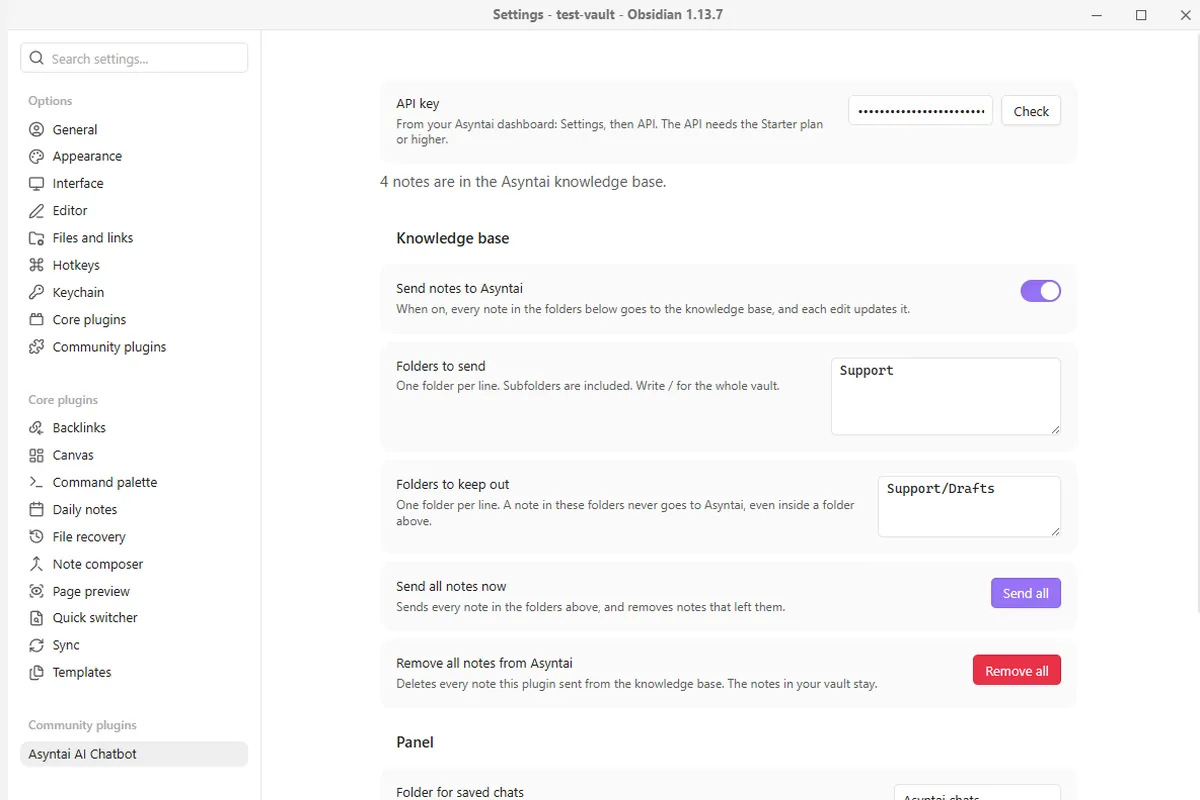This screenshot has width=1200, height=800.
Task: Open Appearance settings tab
Action: (134, 156)
